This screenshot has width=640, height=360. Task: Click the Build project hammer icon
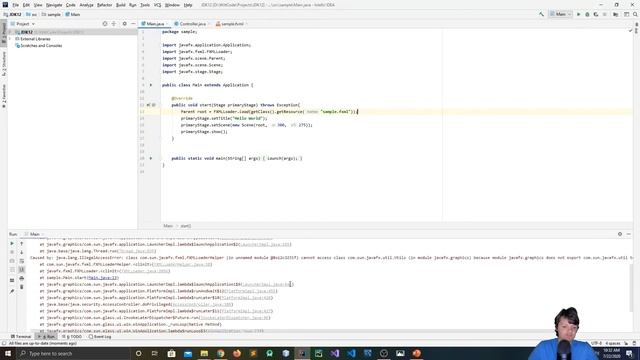click(541, 14)
